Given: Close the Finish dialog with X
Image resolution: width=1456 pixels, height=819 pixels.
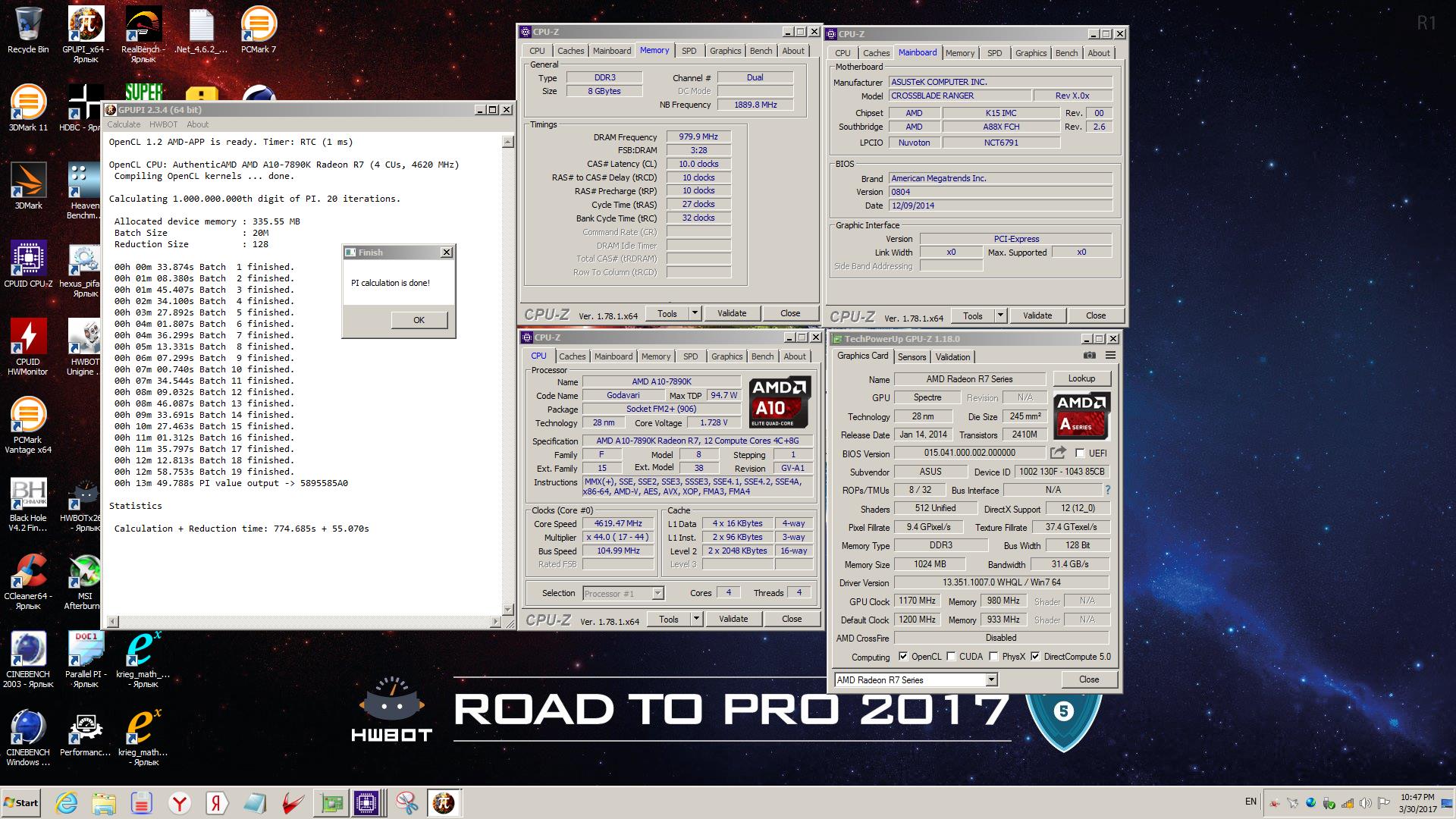Looking at the screenshot, I should tap(447, 252).
